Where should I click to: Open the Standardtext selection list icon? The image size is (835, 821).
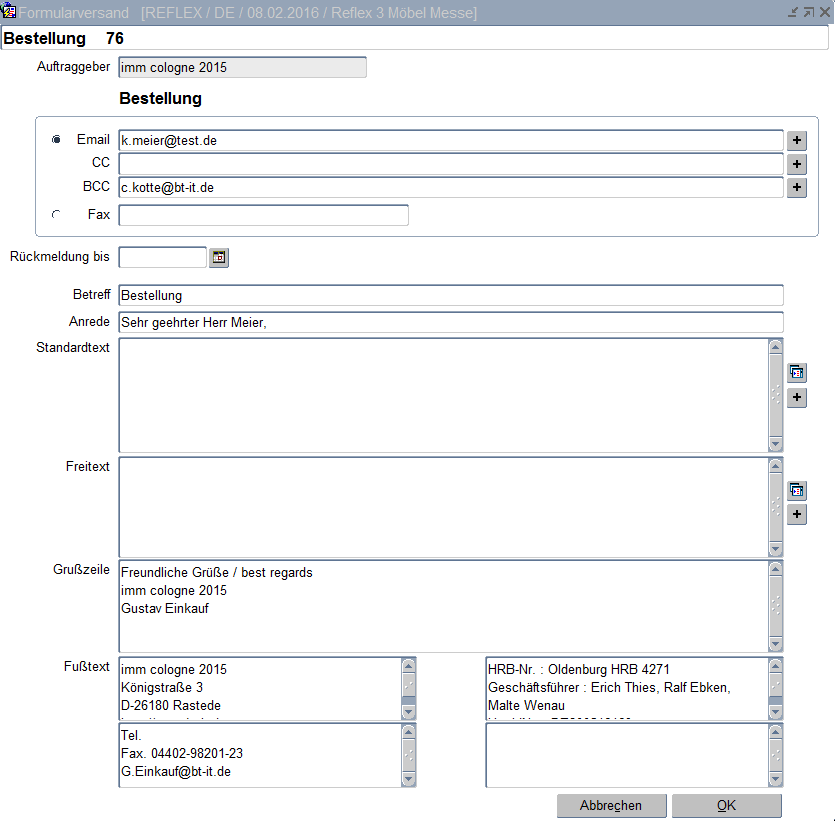pyautogui.click(x=796, y=373)
